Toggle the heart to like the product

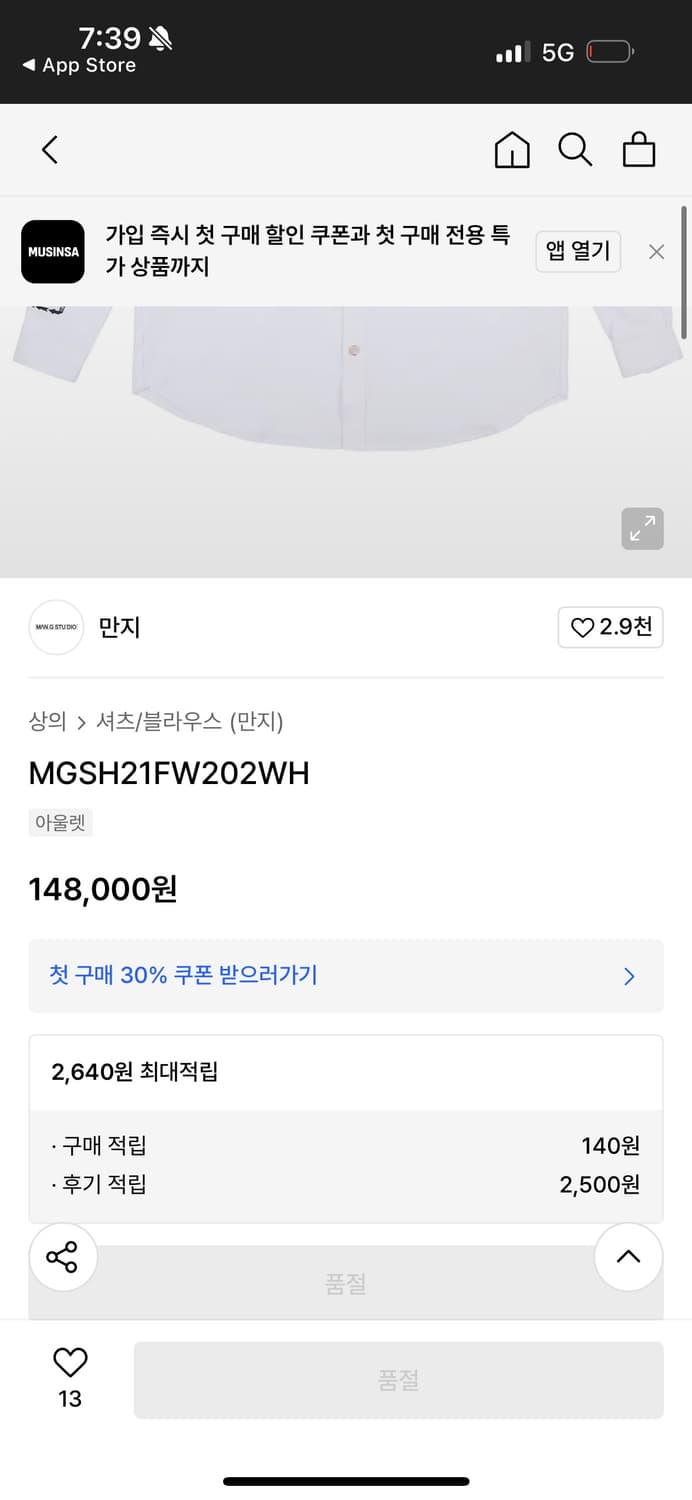point(67,1362)
